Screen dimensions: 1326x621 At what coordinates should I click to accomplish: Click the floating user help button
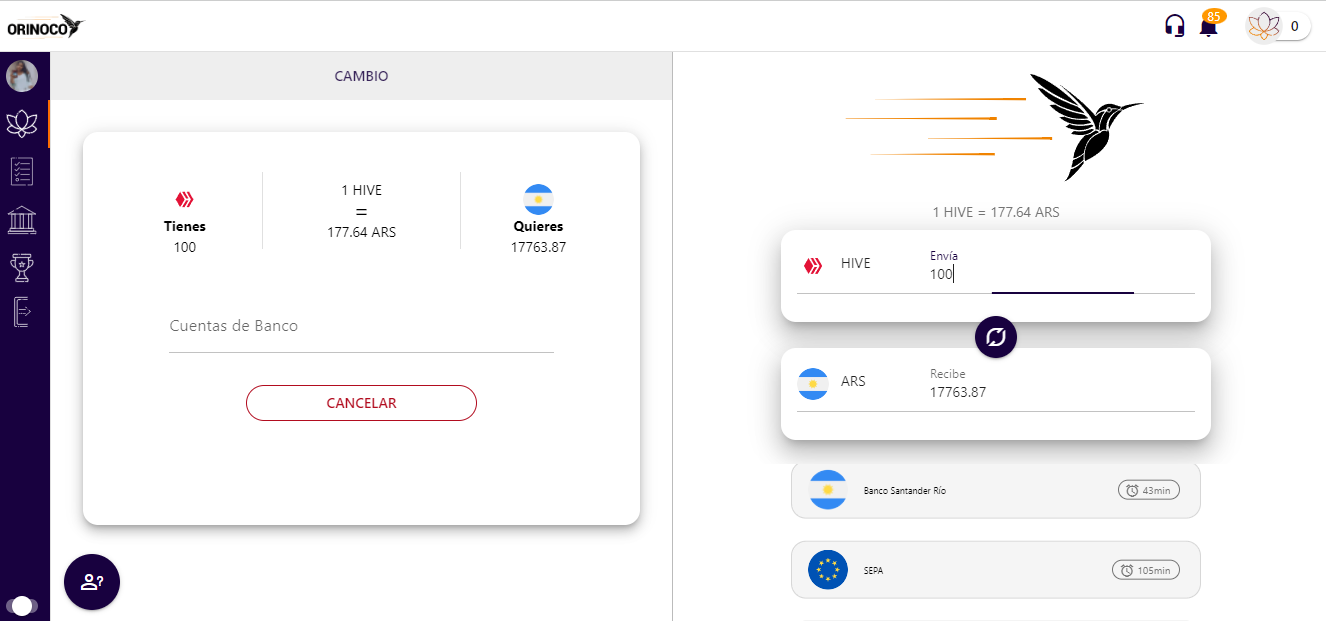[x=92, y=582]
